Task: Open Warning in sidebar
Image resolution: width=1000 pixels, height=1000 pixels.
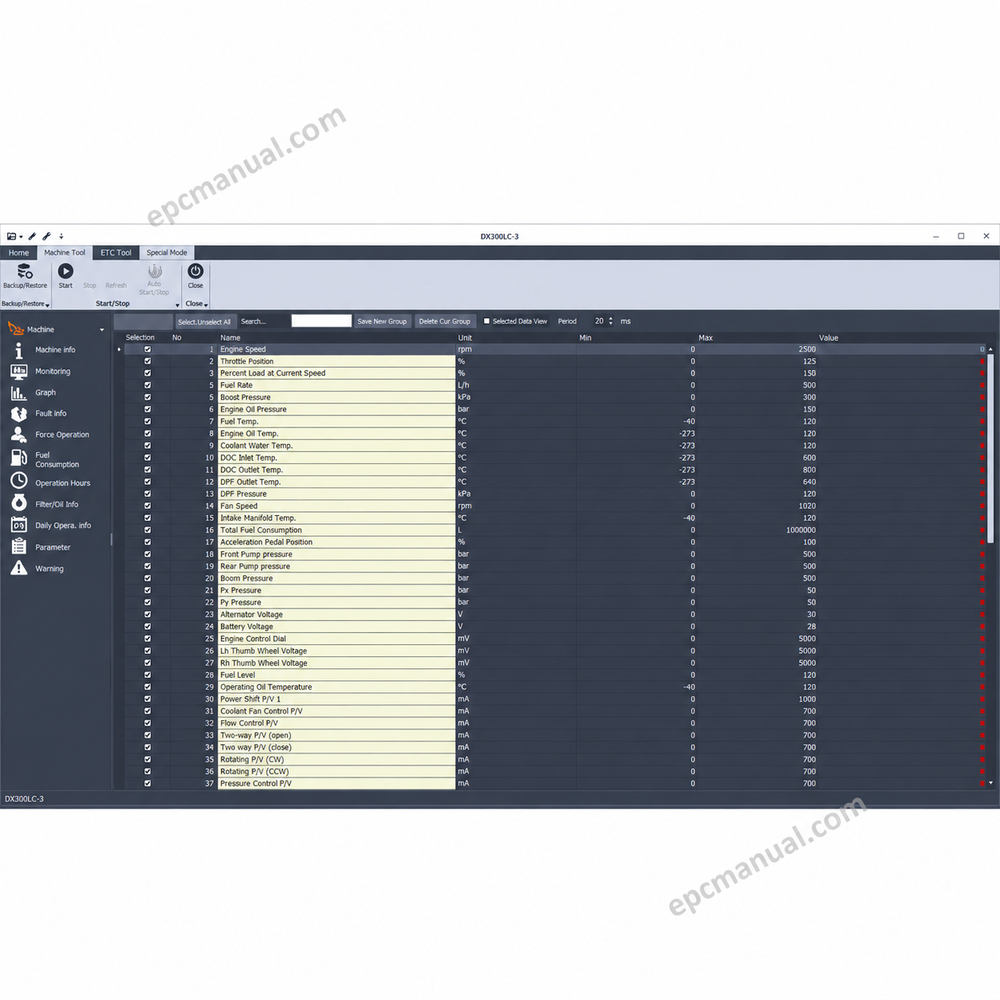Action: tap(49, 569)
